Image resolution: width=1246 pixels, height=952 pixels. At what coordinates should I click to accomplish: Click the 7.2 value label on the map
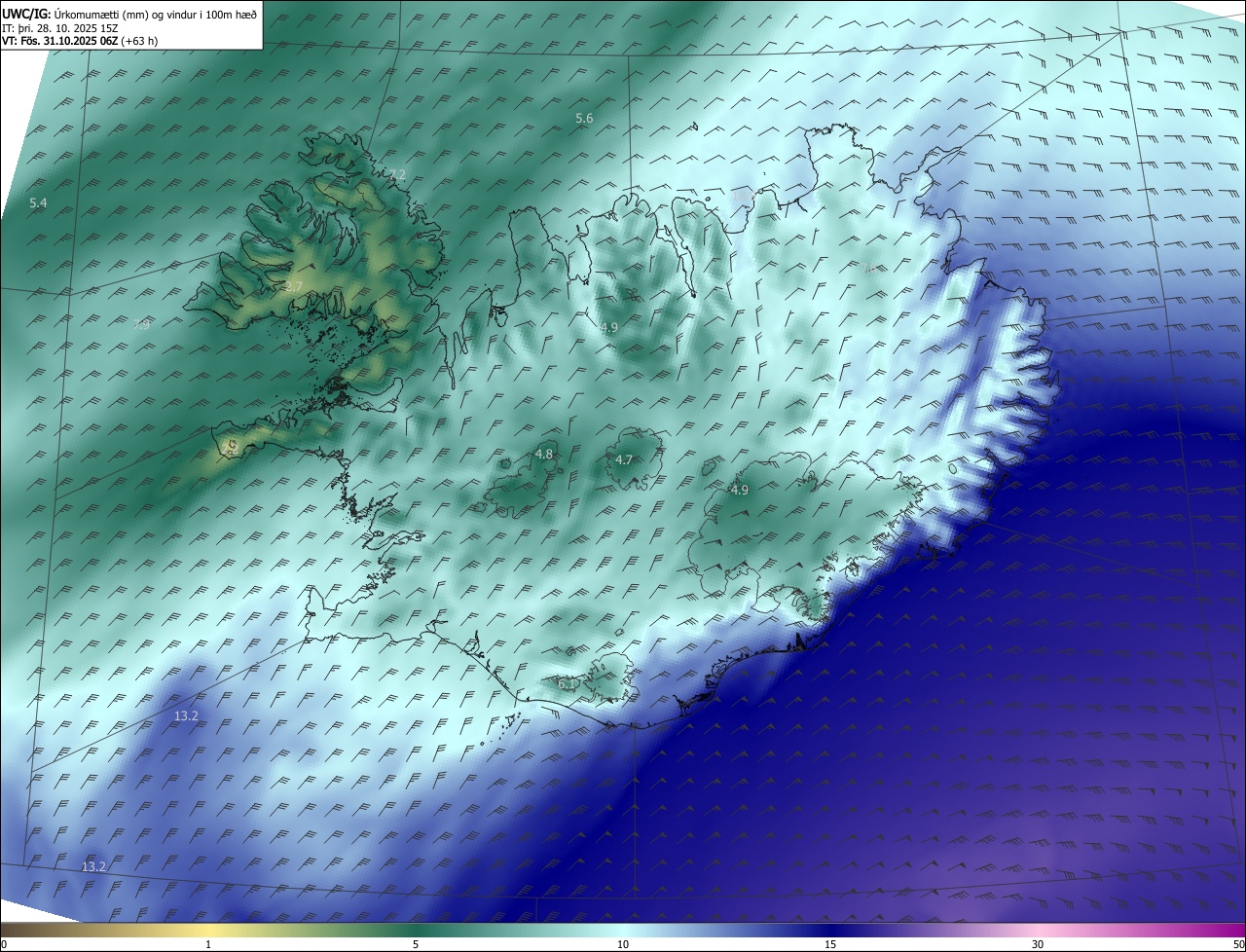pyautogui.click(x=397, y=175)
